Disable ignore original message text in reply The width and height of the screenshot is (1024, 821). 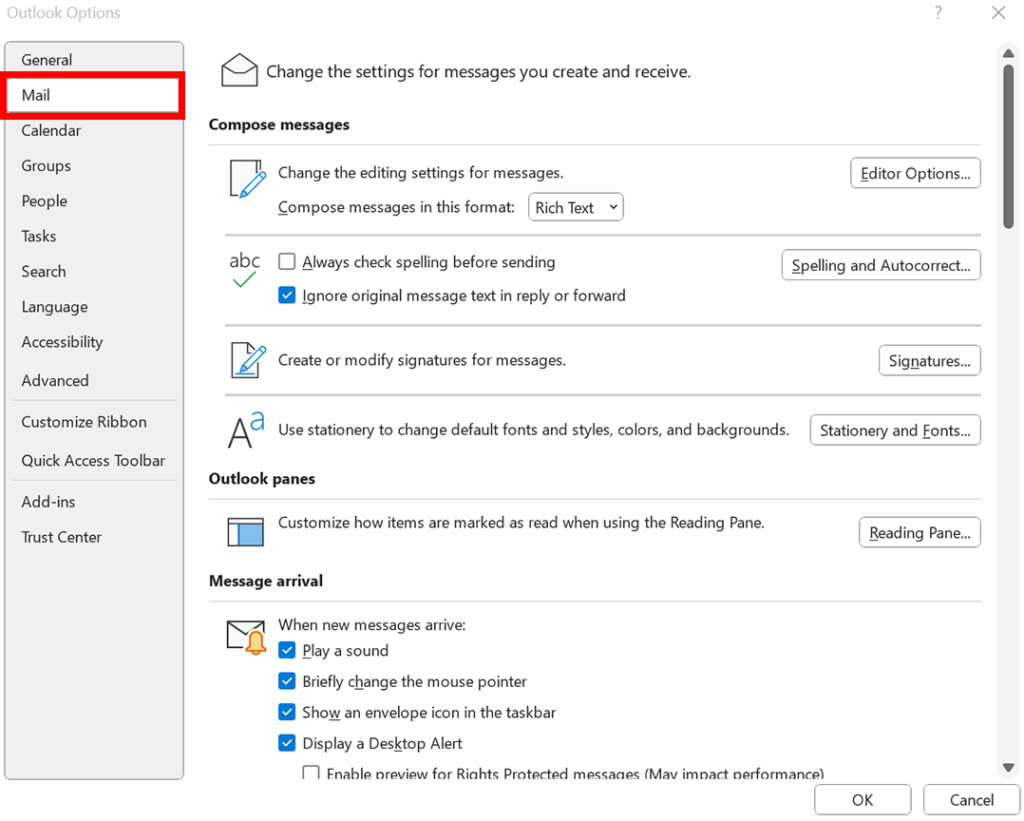(x=287, y=295)
